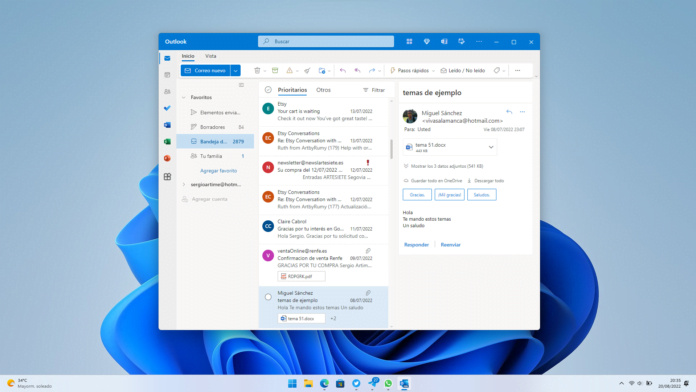
Task: Open the Windows Start menu
Action: [x=292, y=384]
